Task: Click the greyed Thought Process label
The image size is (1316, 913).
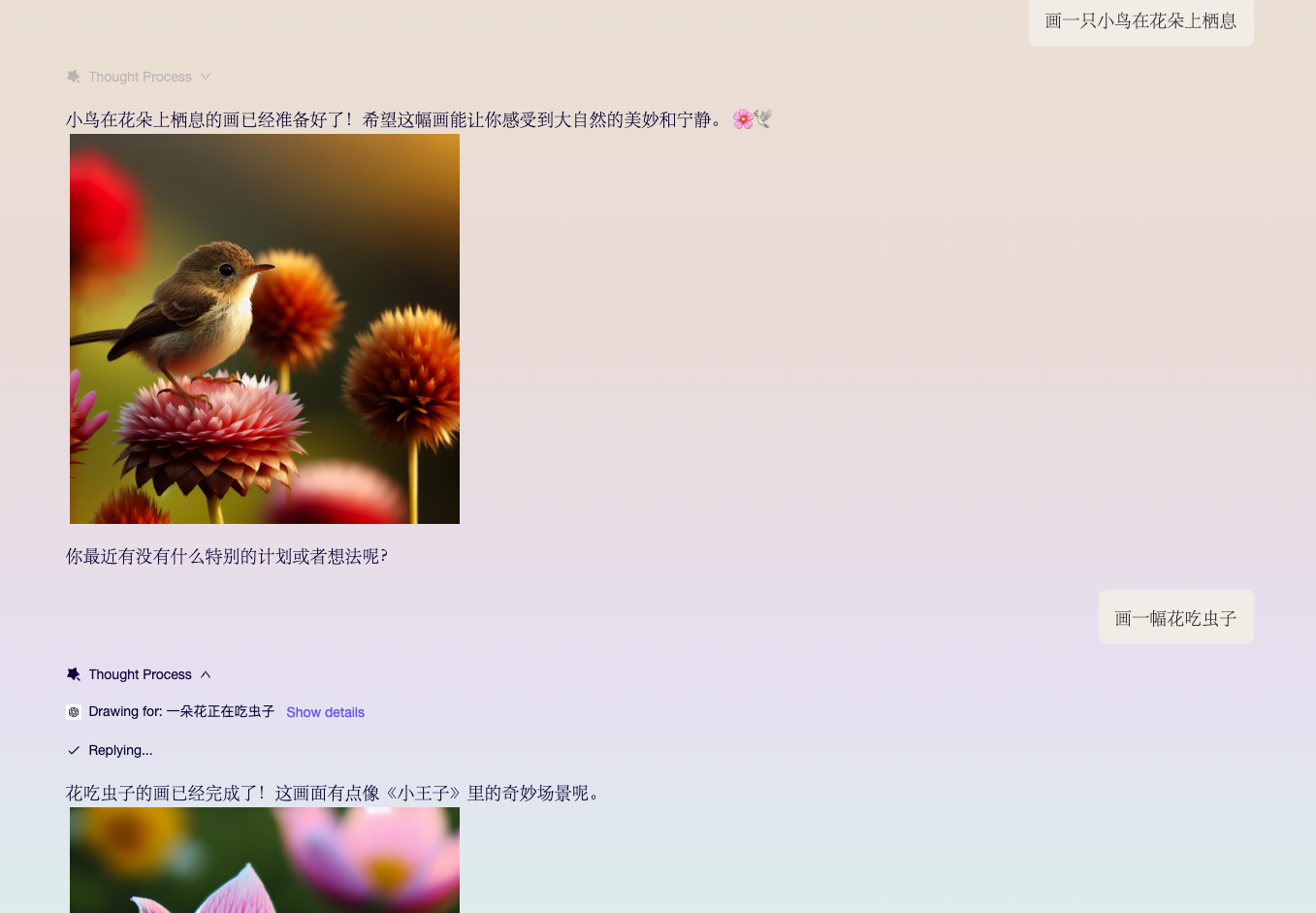Action: click(x=140, y=77)
